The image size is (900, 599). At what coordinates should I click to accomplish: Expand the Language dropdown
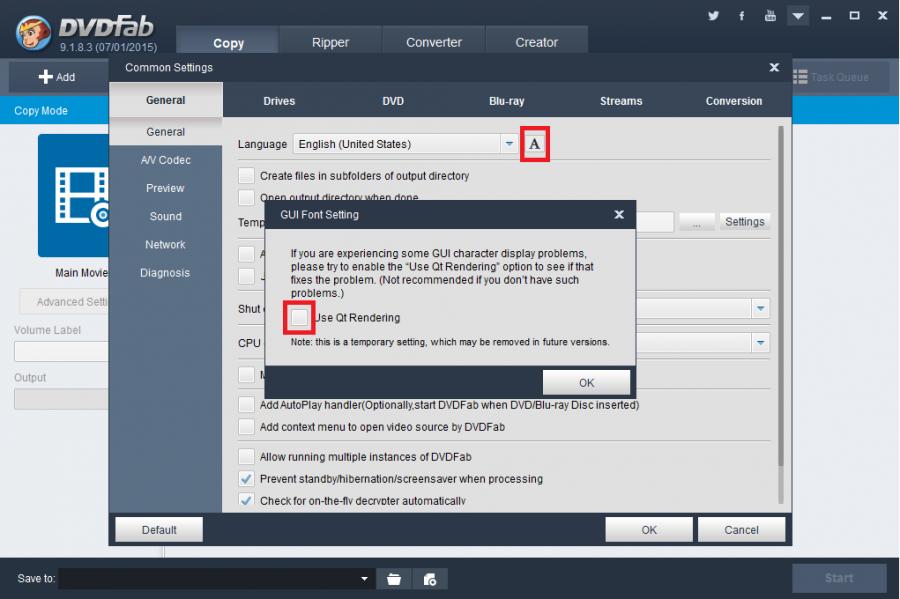(x=509, y=144)
